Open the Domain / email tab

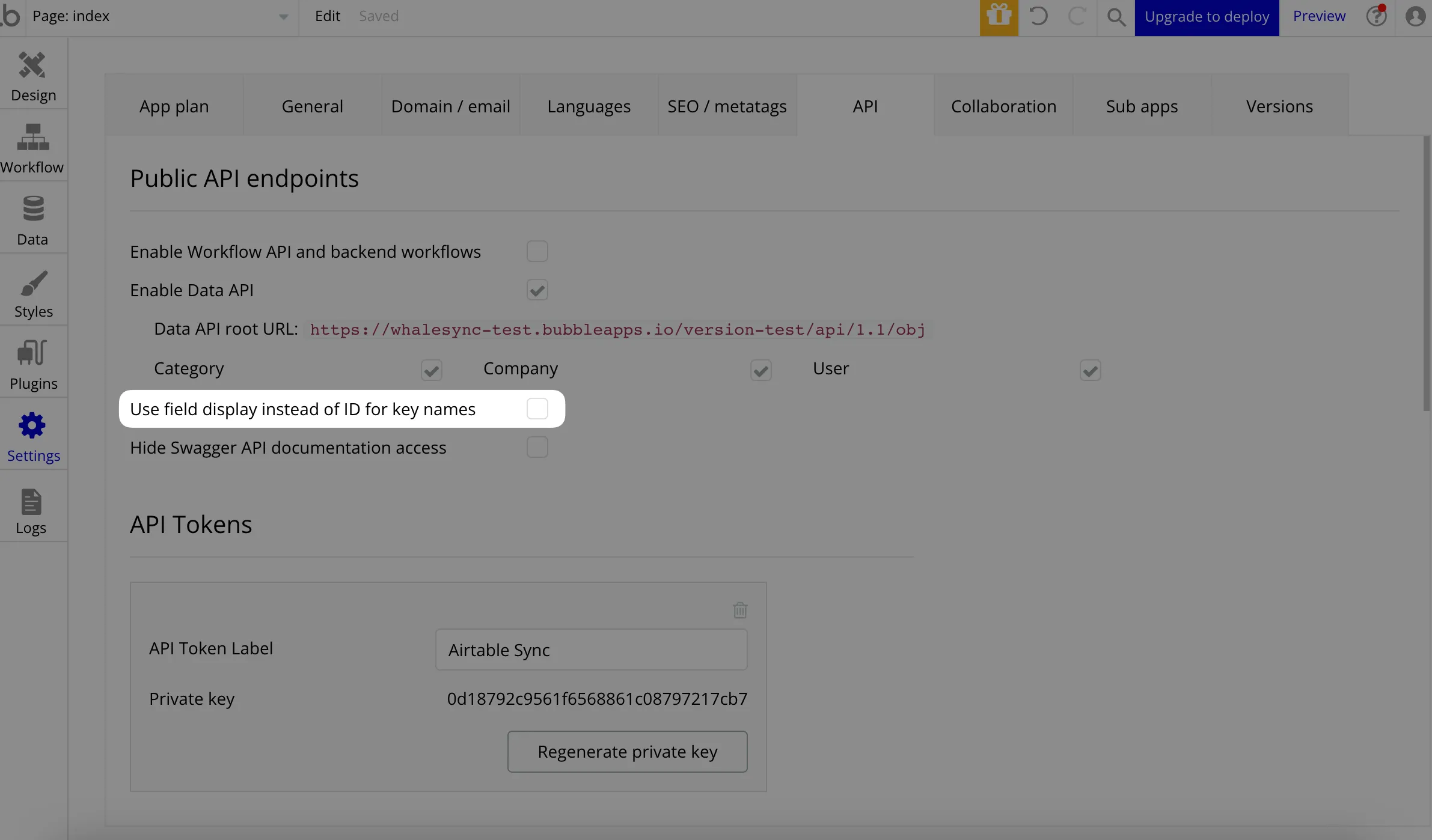[x=451, y=106]
